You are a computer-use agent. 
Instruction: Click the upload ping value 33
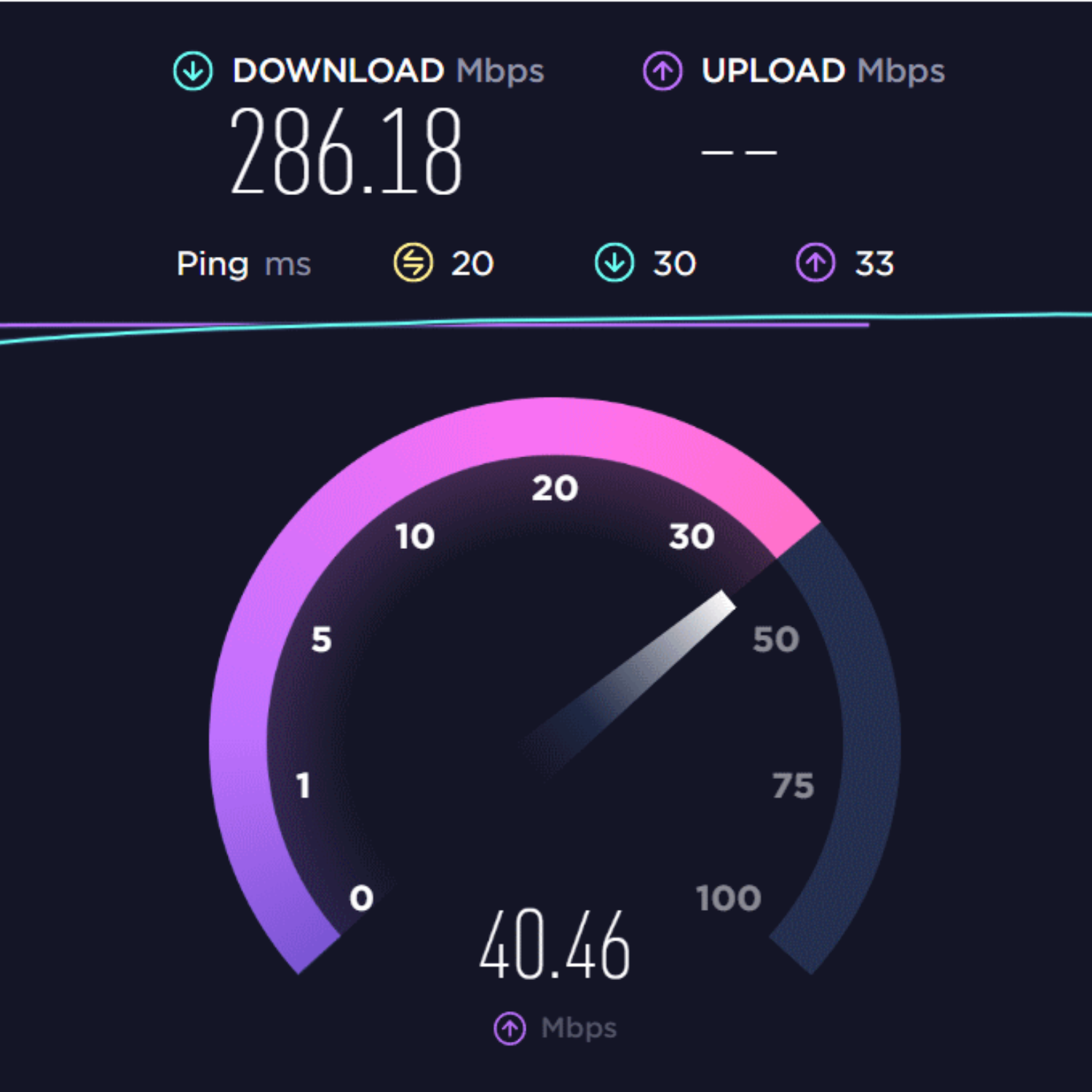tap(874, 264)
